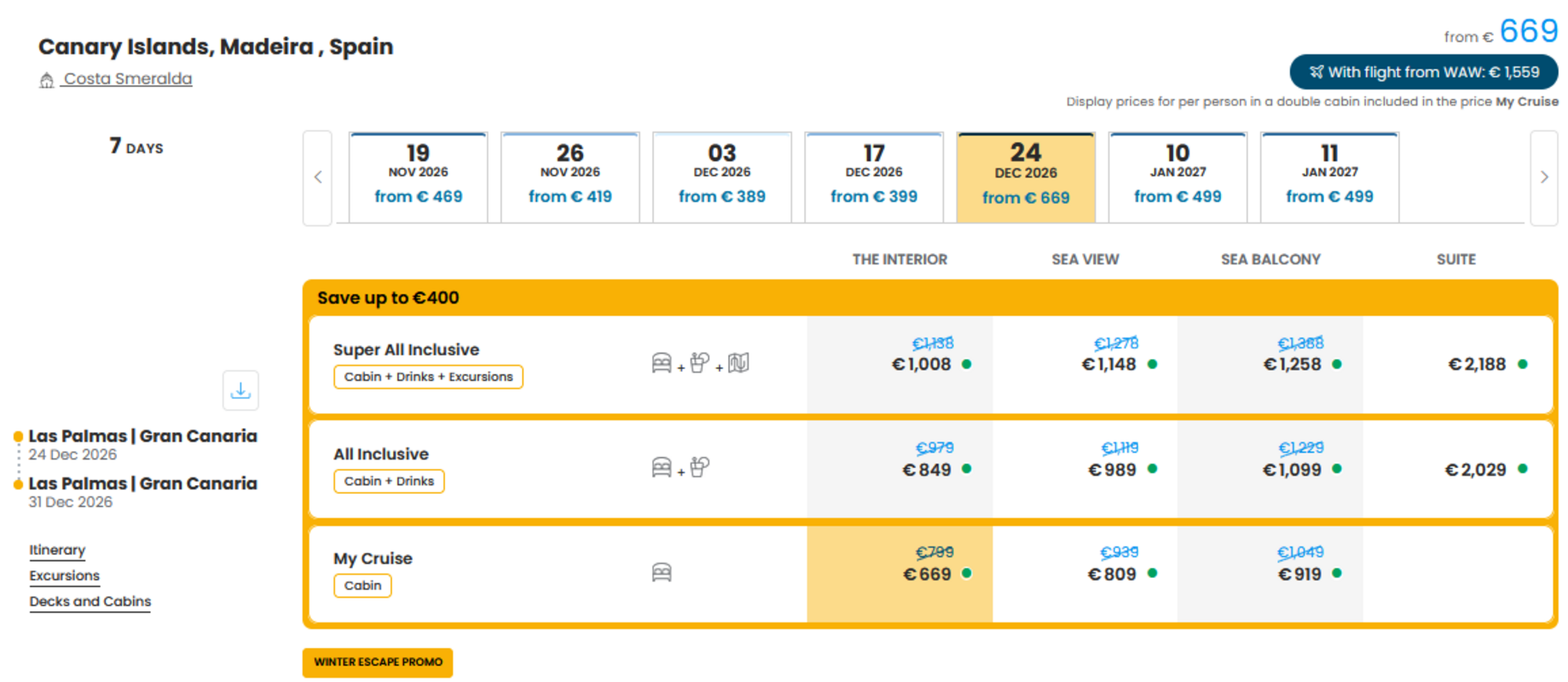Open the Decks and Cabins link
Screen dimensions: 1568x682
point(90,601)
